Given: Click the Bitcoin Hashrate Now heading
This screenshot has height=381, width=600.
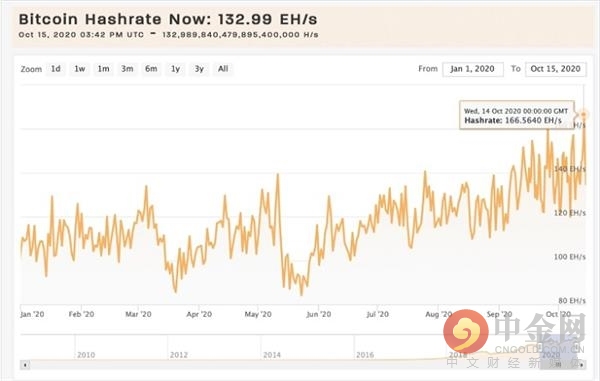Looking at the screenshot, I should [168, 19].
